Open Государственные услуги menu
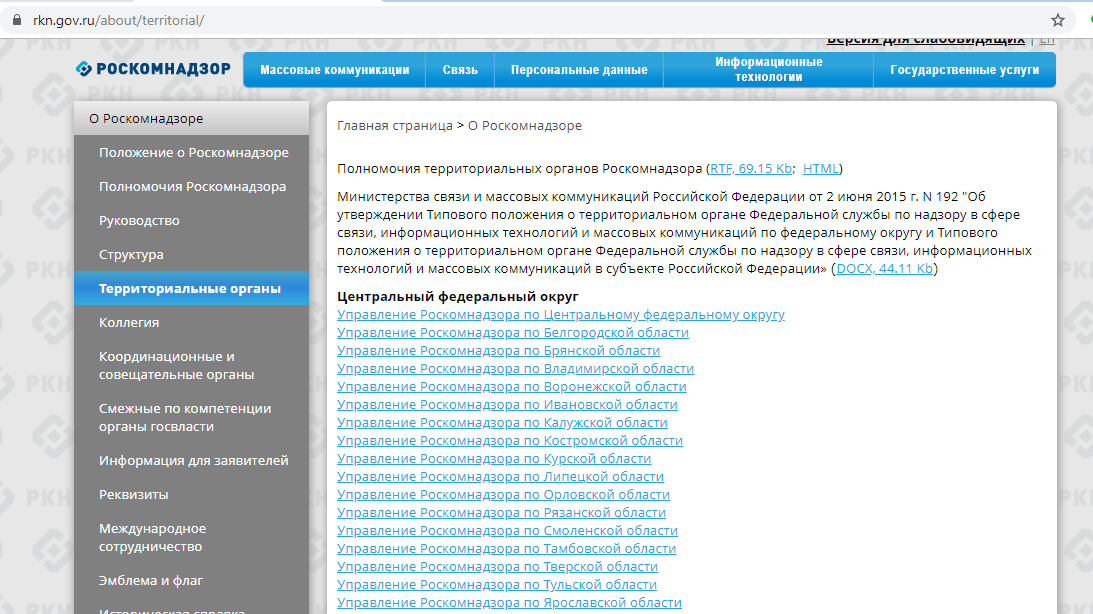The height and width of the screenshot is (614, 1093). pyautogui.click(x=964, y=70)
